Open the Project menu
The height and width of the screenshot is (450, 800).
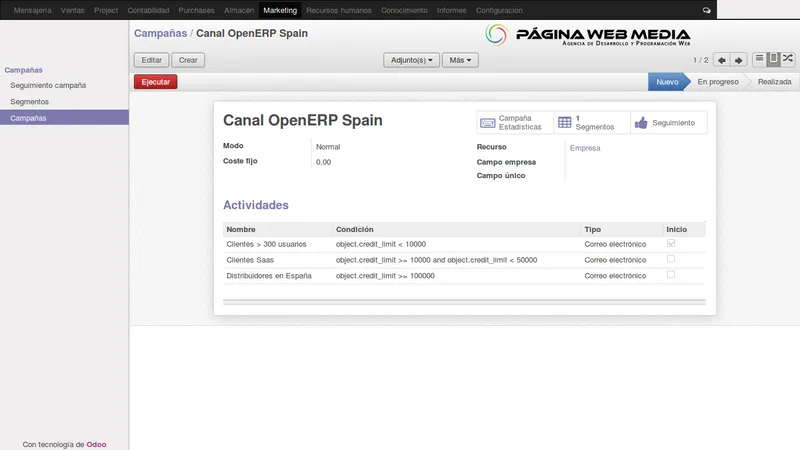tap(106, 10)
